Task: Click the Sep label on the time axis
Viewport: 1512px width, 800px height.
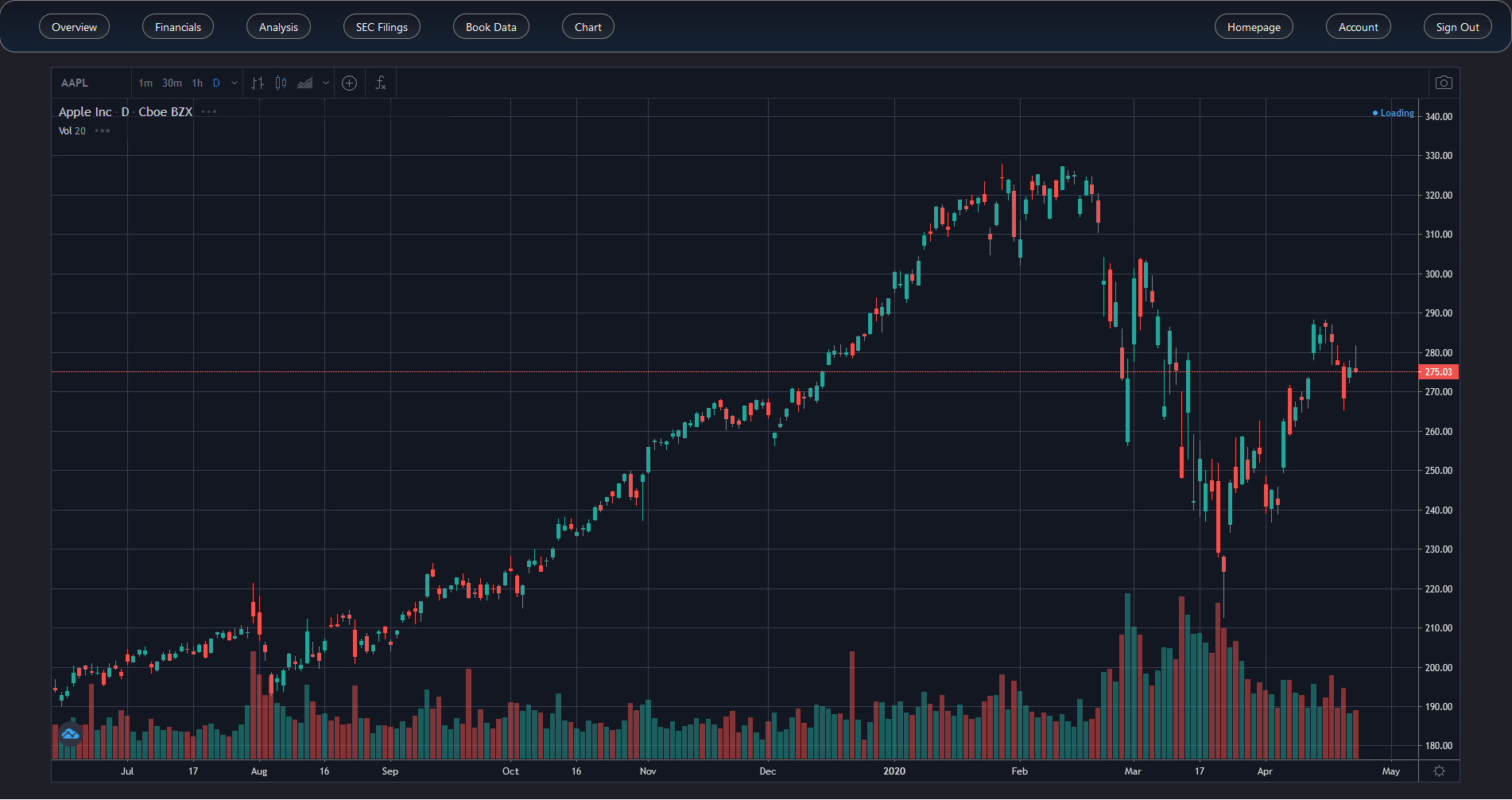Action: pos(390,771)
